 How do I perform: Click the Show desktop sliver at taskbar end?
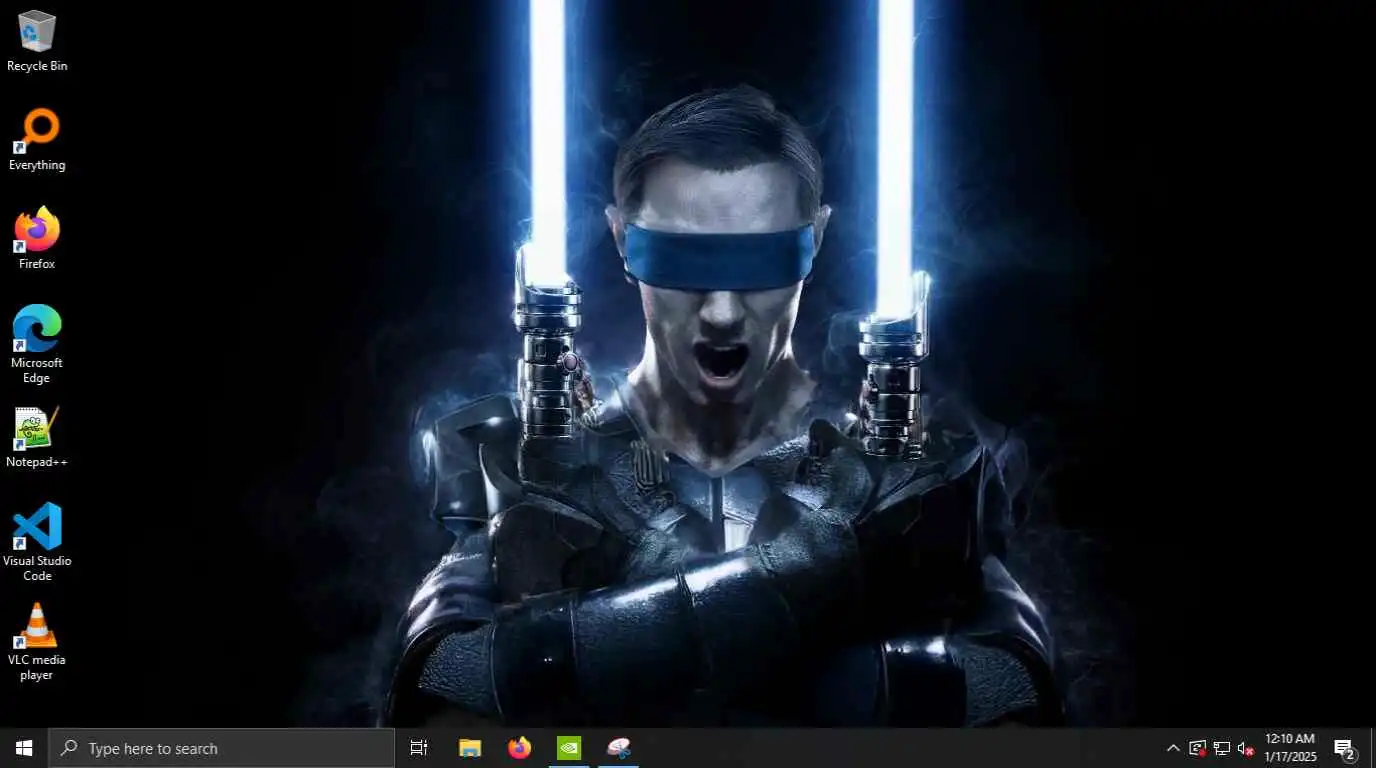[1373, 748]
